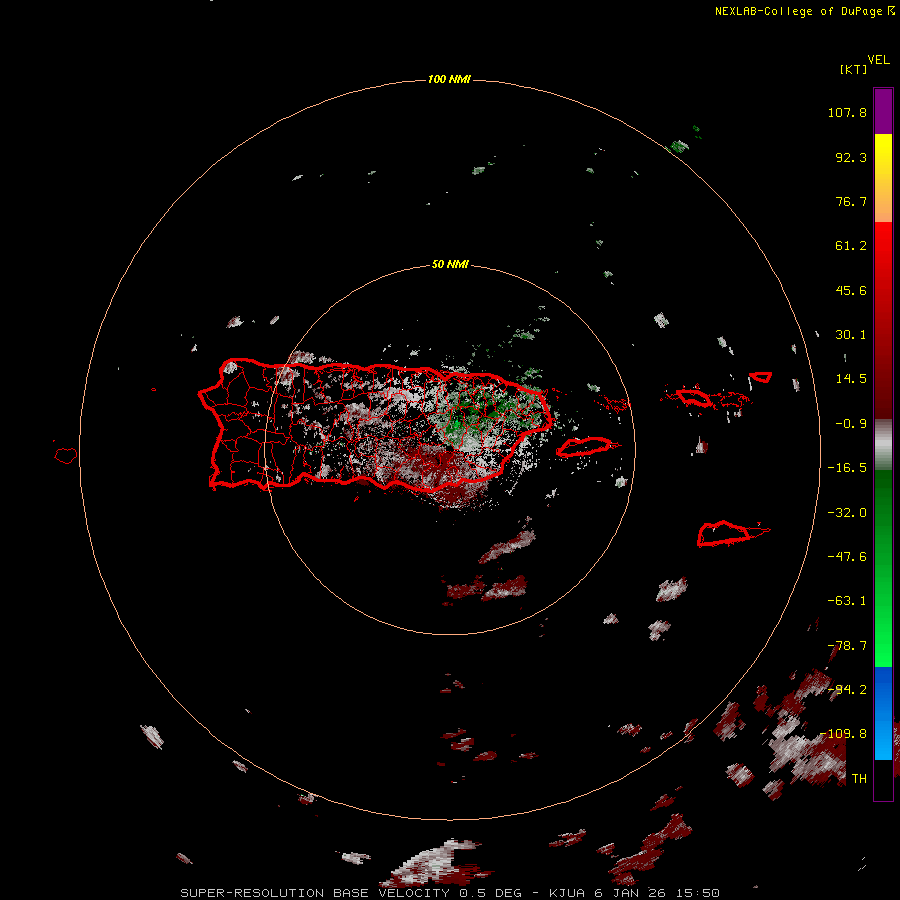Screen dimensions: 900x900
Task: Click the -63.1 value on velocity scale
Action: 847,601
